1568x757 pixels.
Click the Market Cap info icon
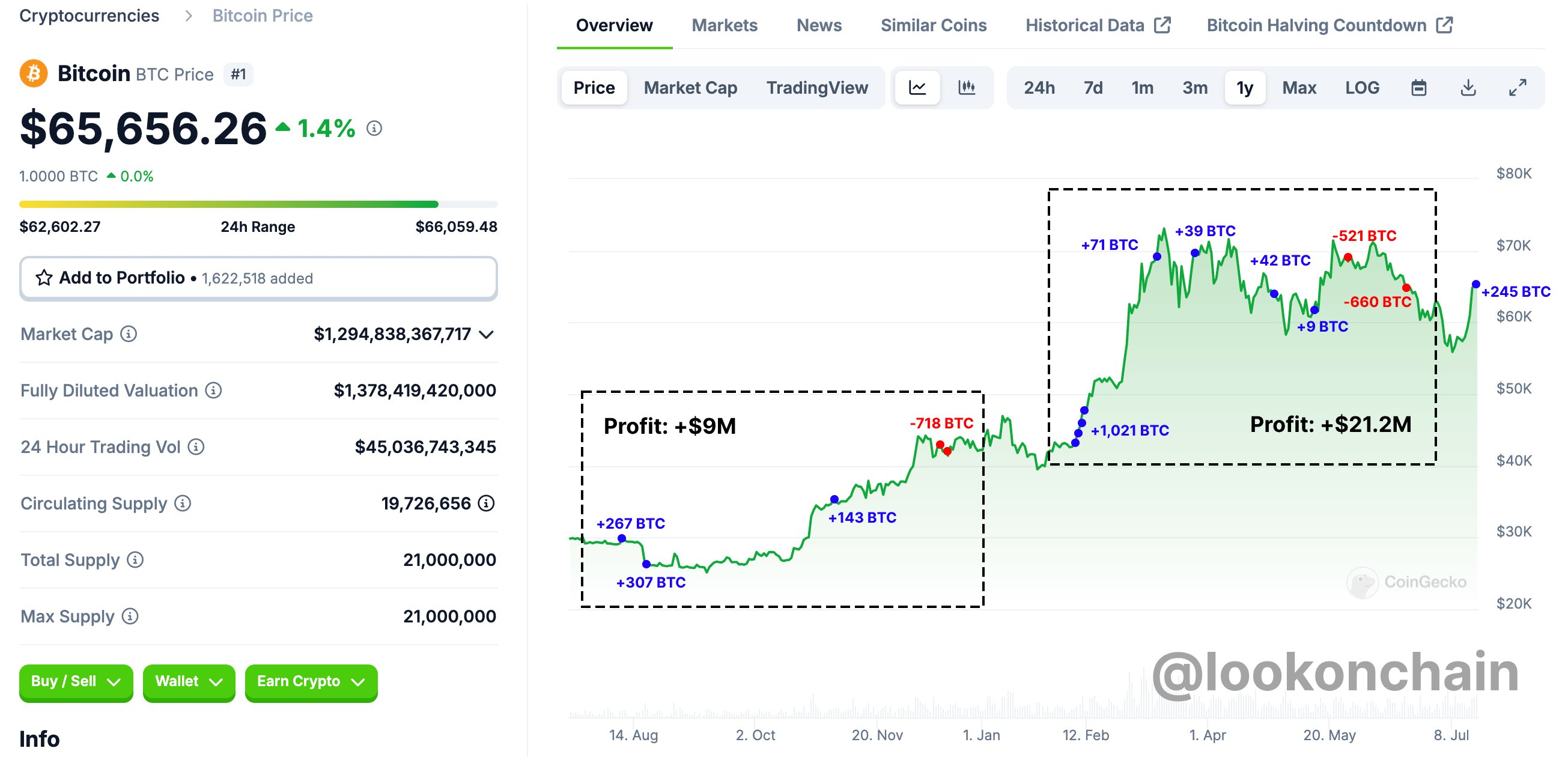[x=129, y=333]
